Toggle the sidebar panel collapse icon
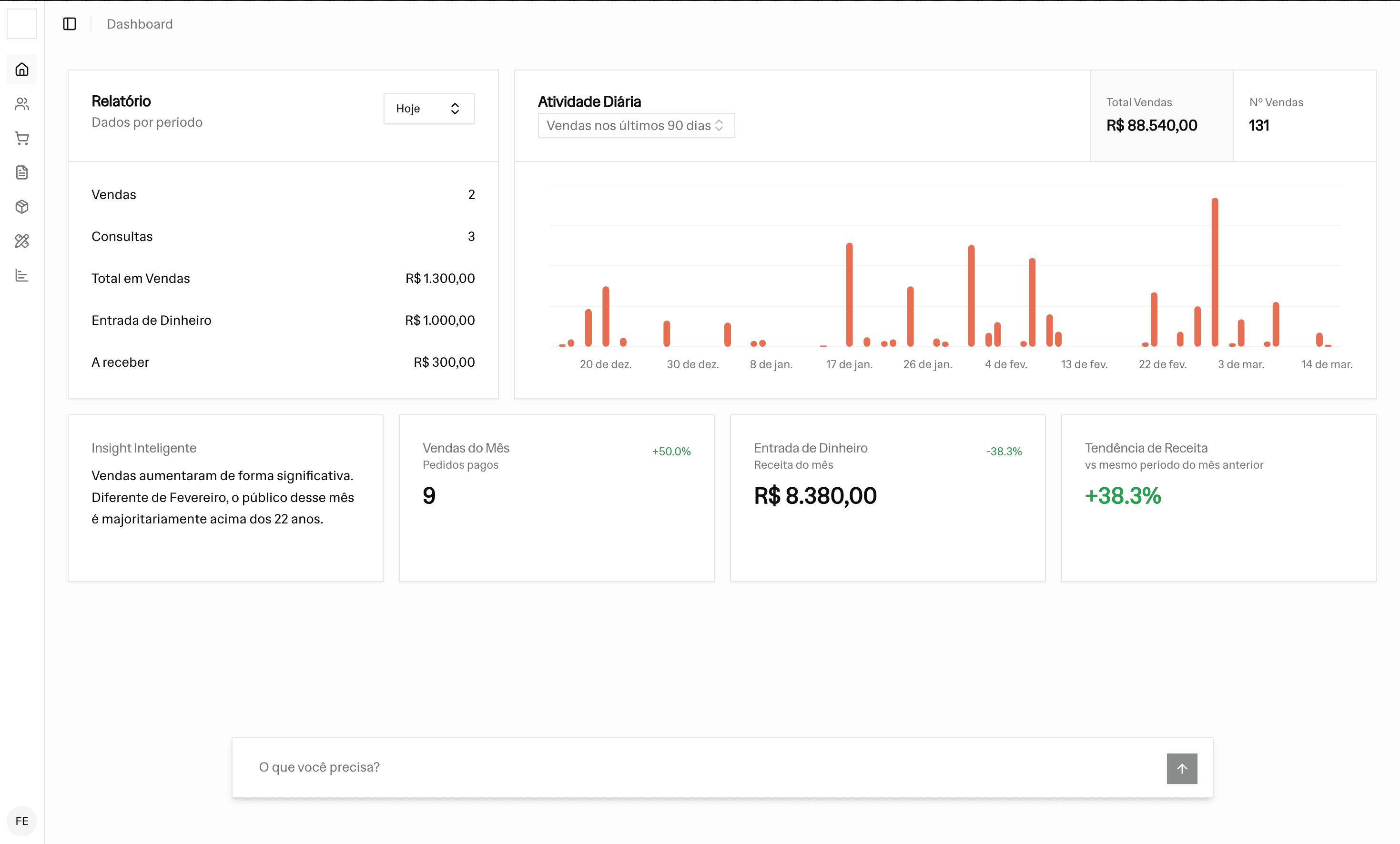1400x844 pixels. tap(69, 24)
